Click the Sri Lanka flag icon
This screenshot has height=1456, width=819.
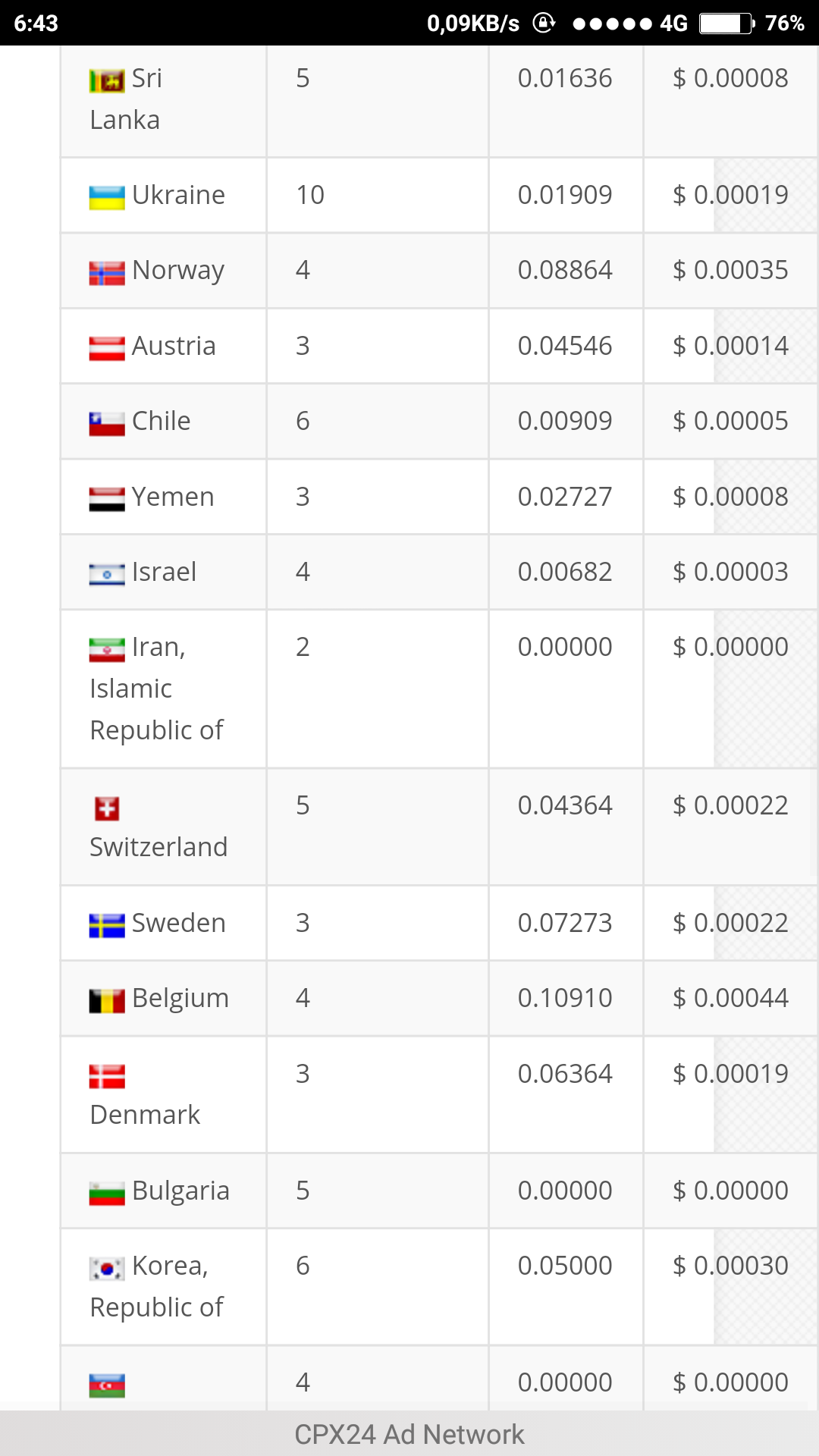107,80
